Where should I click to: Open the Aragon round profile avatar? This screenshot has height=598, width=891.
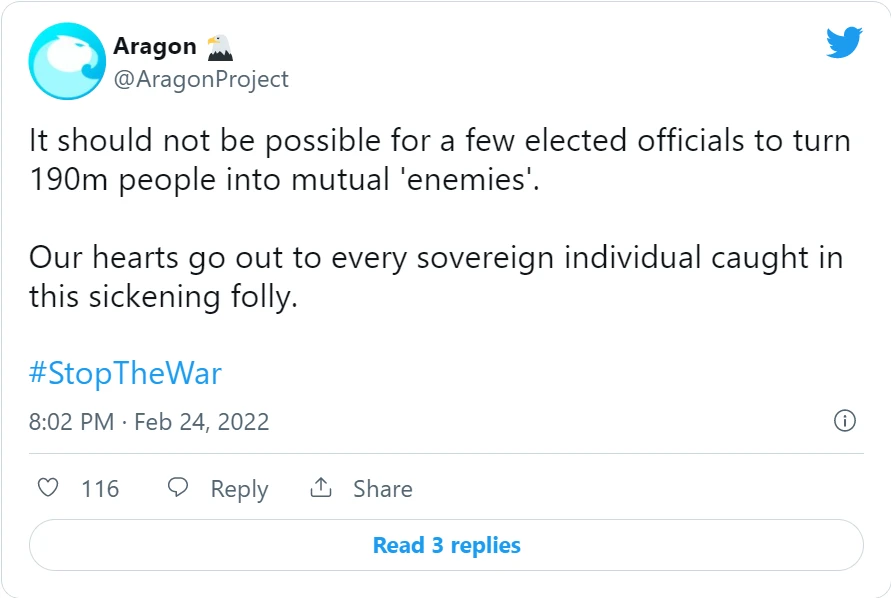click(x=67, y=61)
